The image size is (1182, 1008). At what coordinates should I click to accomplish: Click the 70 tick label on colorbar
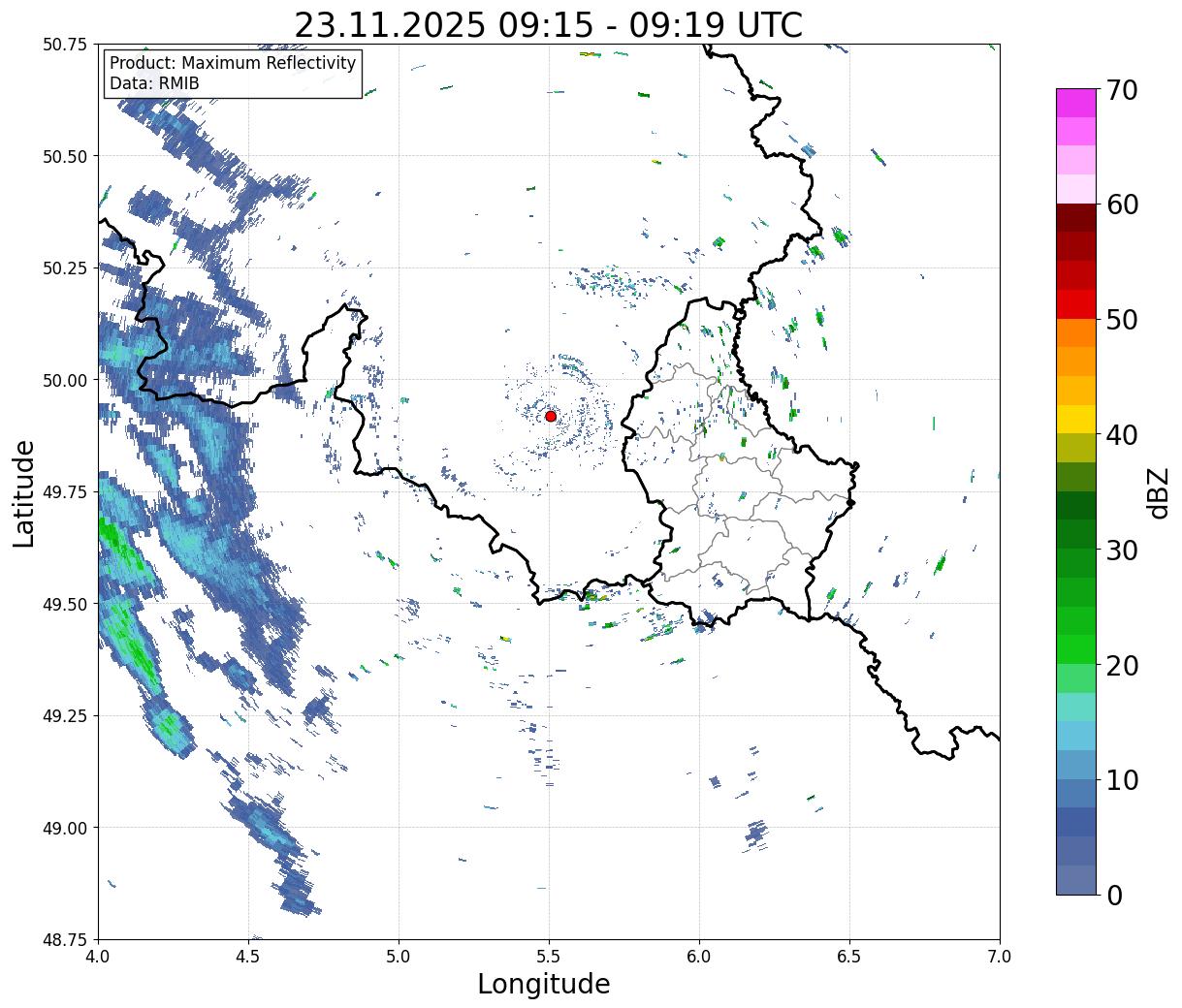pyautogui.click(x=1122, y=90)
